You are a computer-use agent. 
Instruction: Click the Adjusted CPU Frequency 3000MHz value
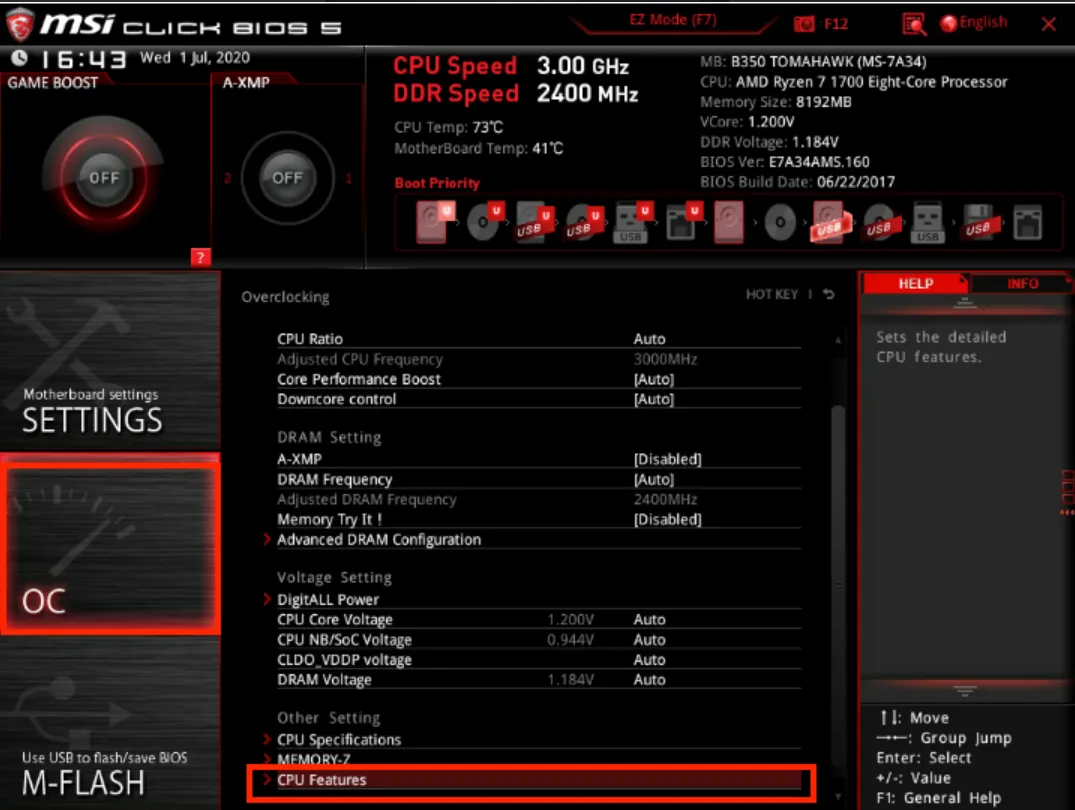click(x=665, y=359)
